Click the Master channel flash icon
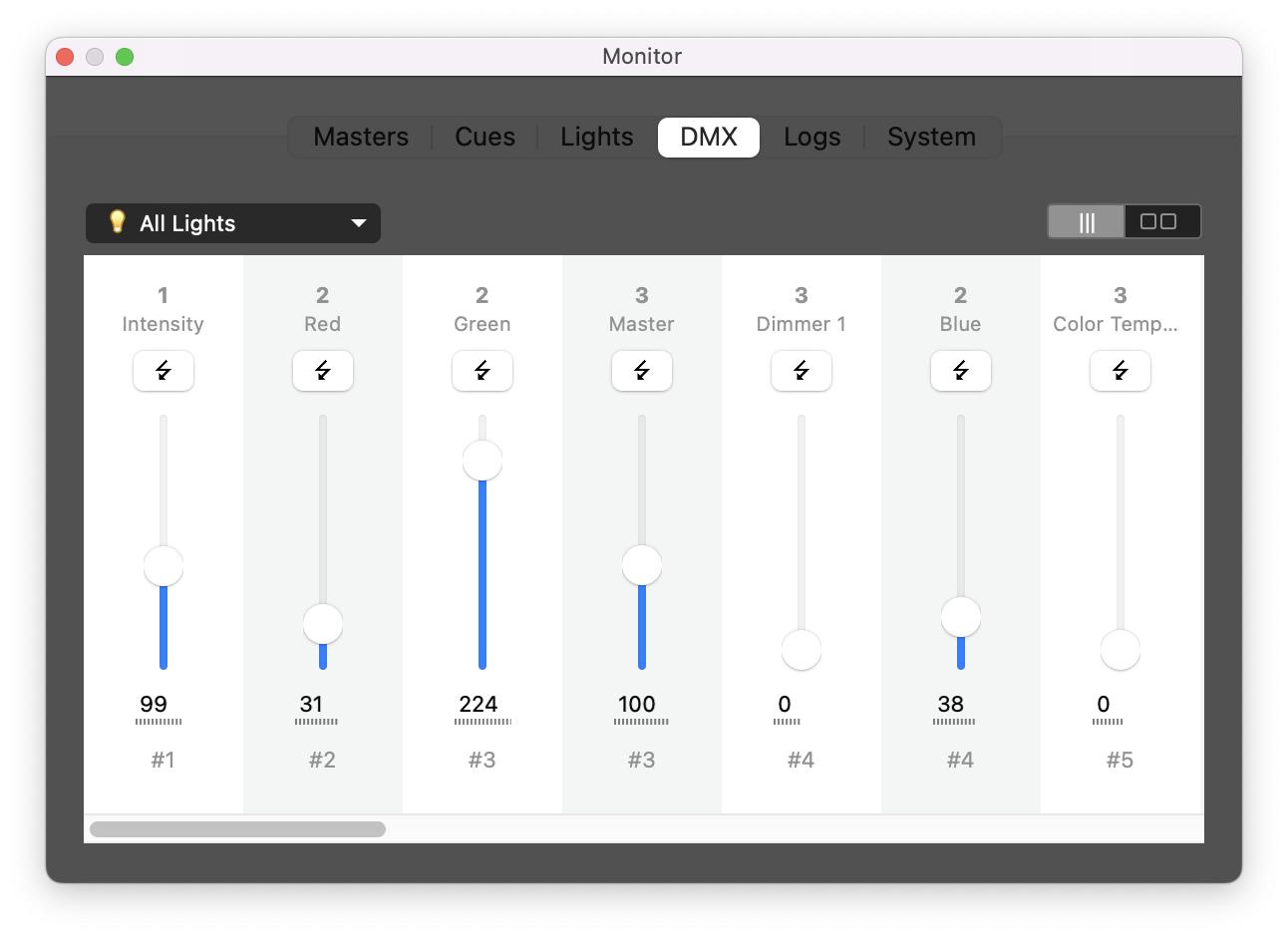Viewport: 1288px width, 937px height. (642, 371)
